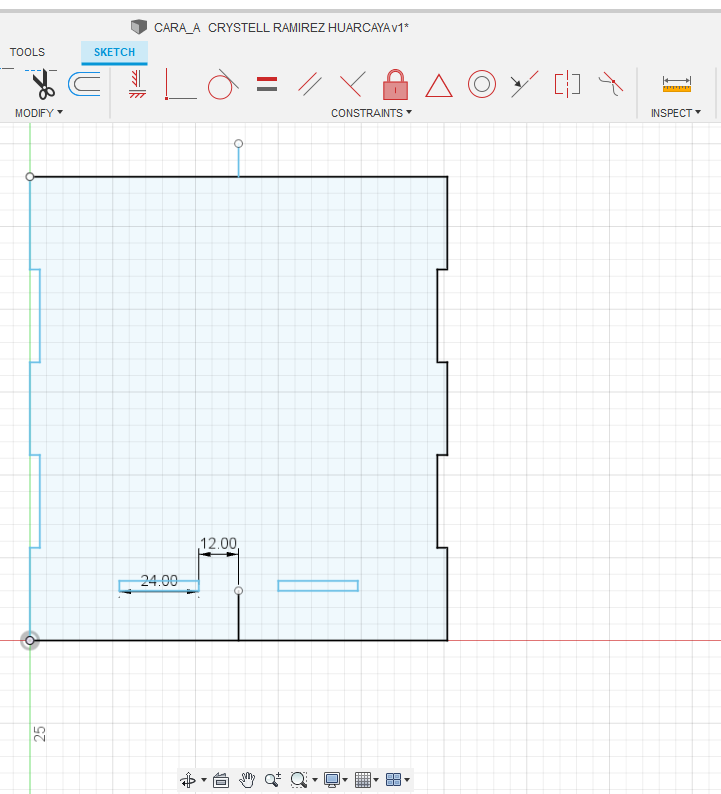Open the Viewports layout icon
Screen dimensions: 721x794
393,780
